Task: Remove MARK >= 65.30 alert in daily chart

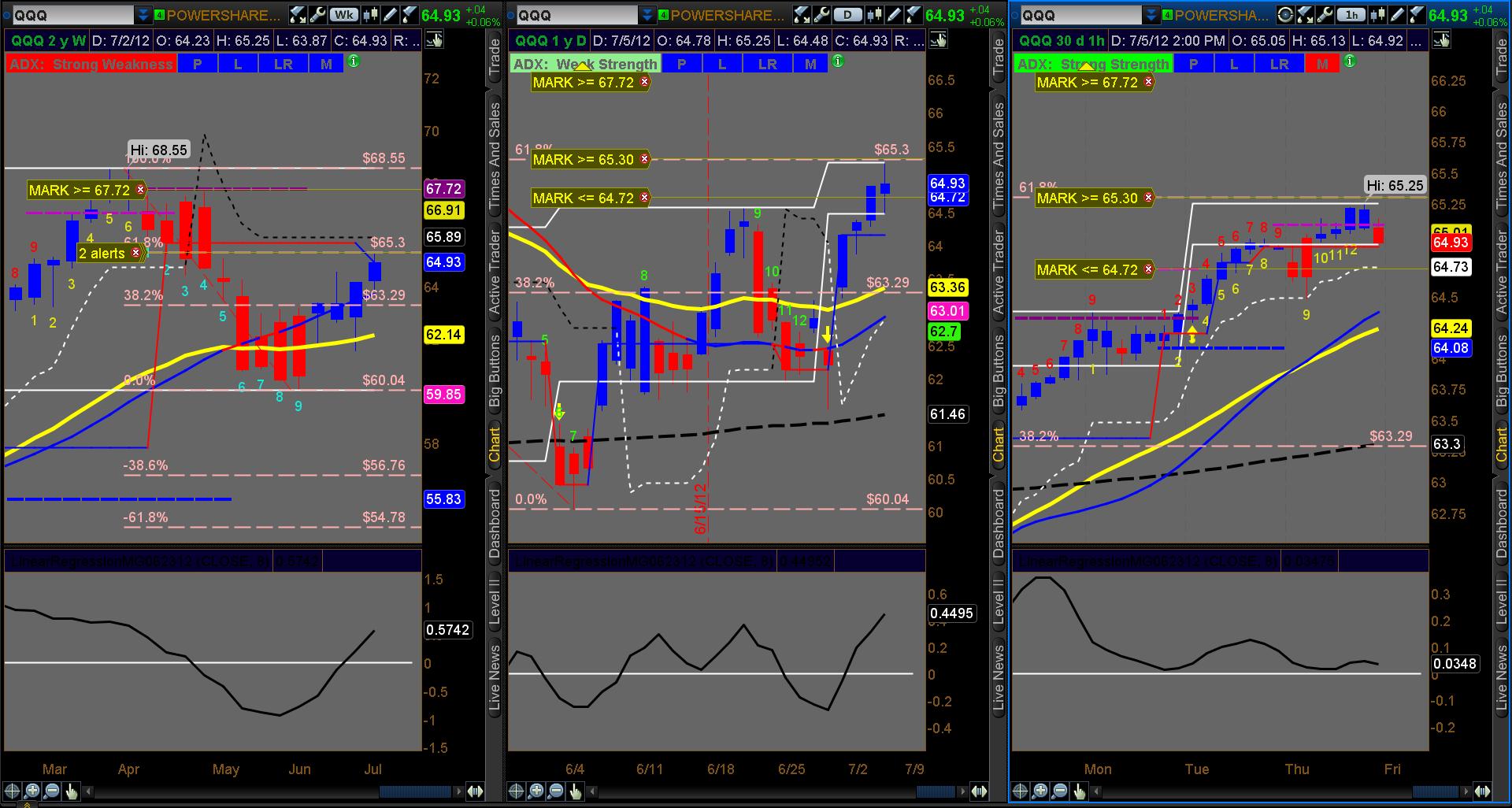Action: 645,159
